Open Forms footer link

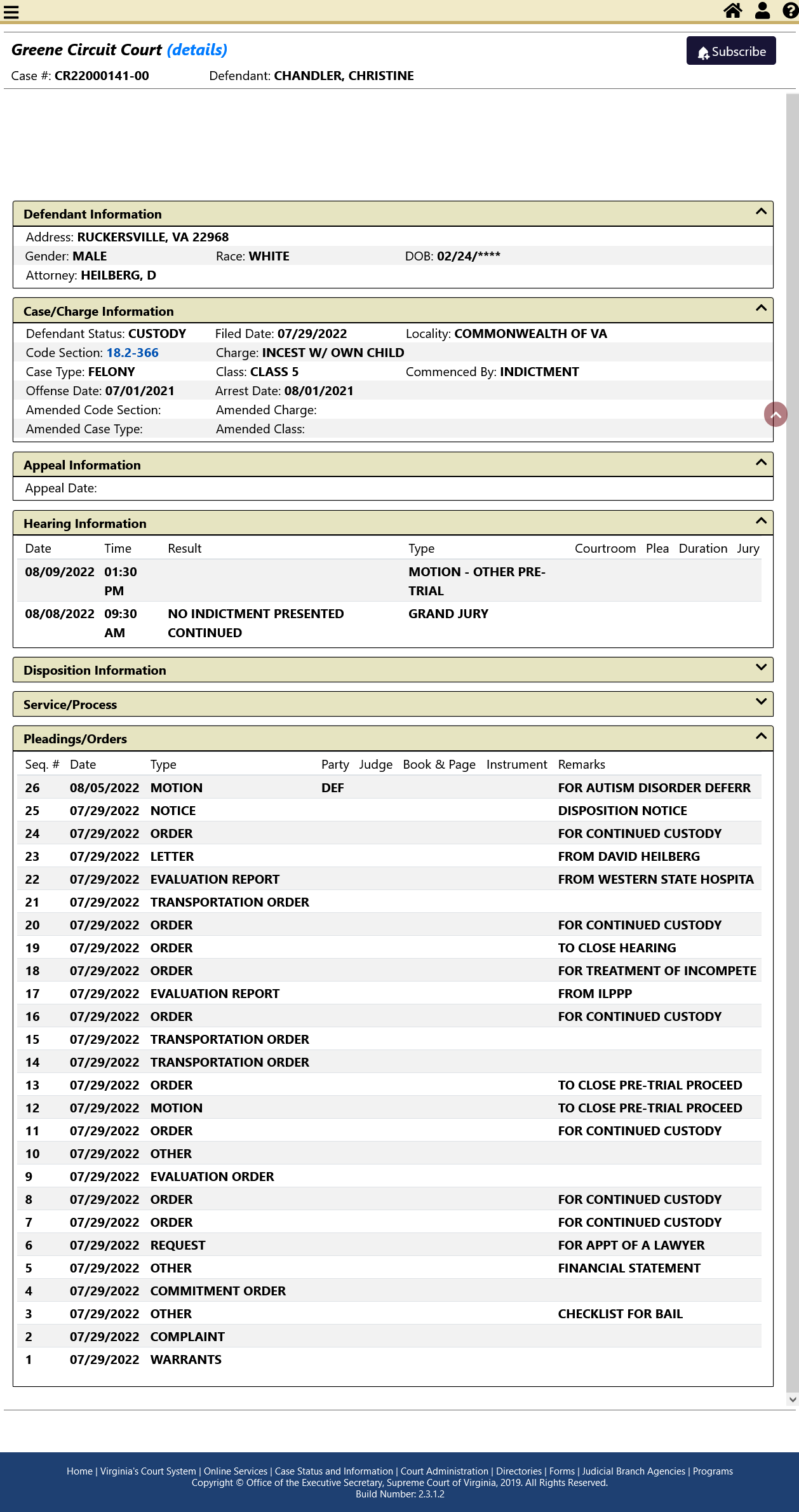(562, 1471)
